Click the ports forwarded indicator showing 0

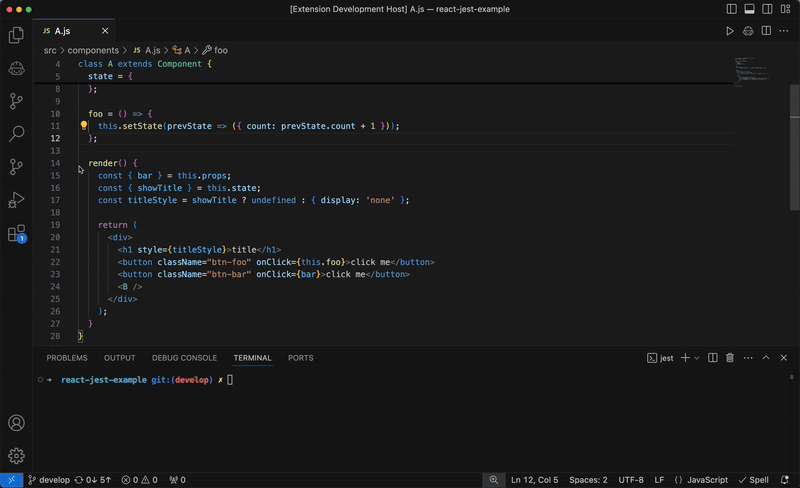[178, 480]
